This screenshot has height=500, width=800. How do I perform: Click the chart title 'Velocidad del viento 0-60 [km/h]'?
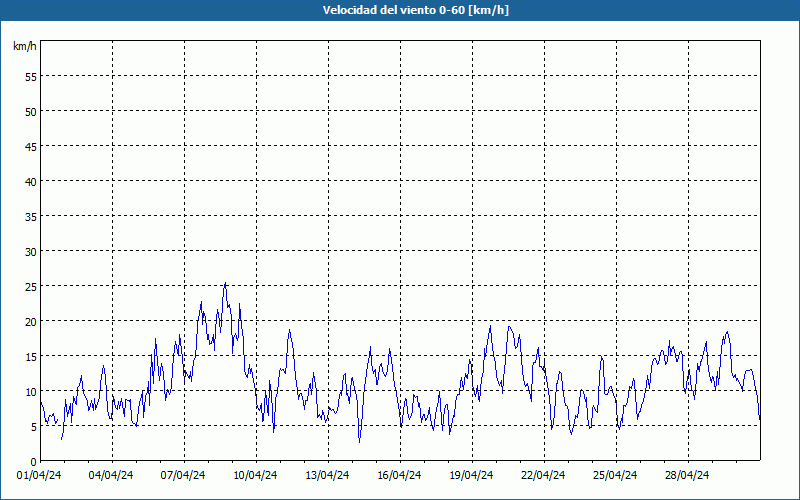pyautogui.click(x=415, y=10)
